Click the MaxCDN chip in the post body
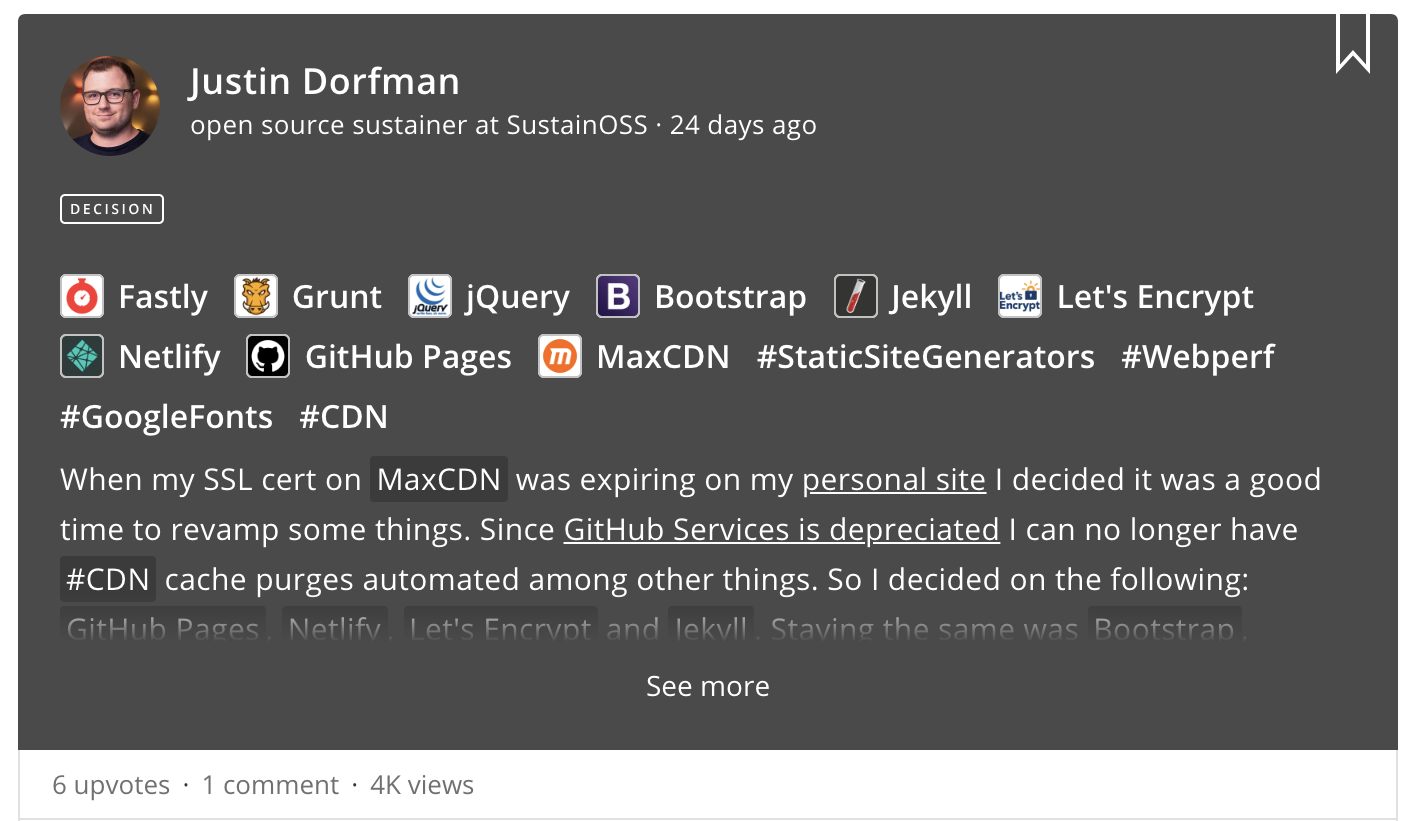 440,479
